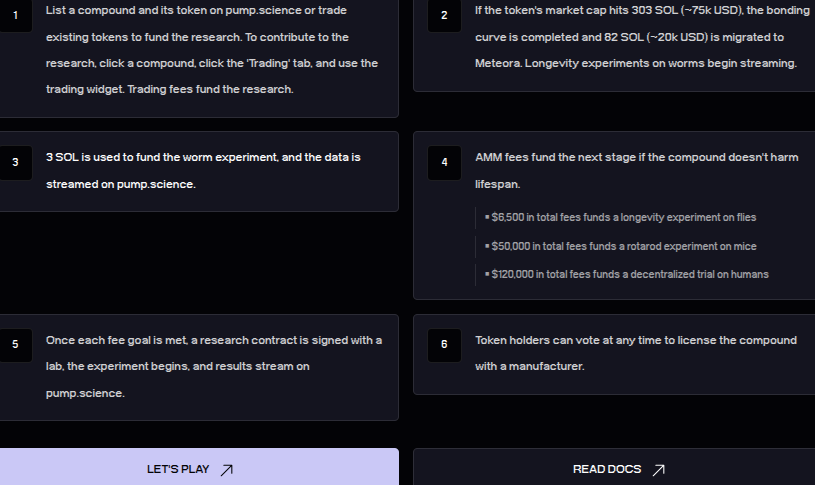Viewport: 815px width, 485px height.
Task: Click 'streamed on pump.science' text in step 3
Action: pos(121,185)
